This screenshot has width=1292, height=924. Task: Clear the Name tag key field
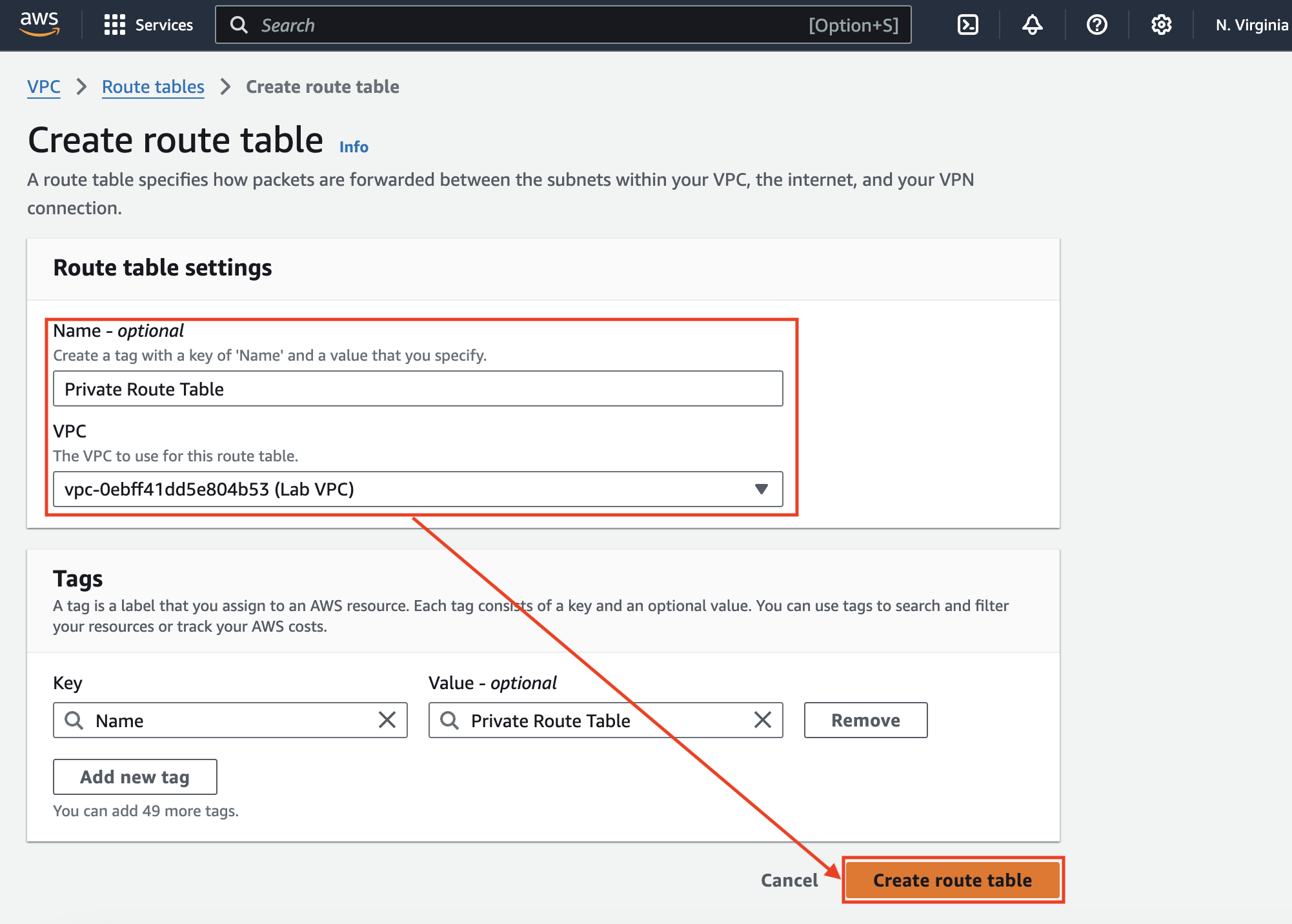pyautogui.click(x=387, y=720)
